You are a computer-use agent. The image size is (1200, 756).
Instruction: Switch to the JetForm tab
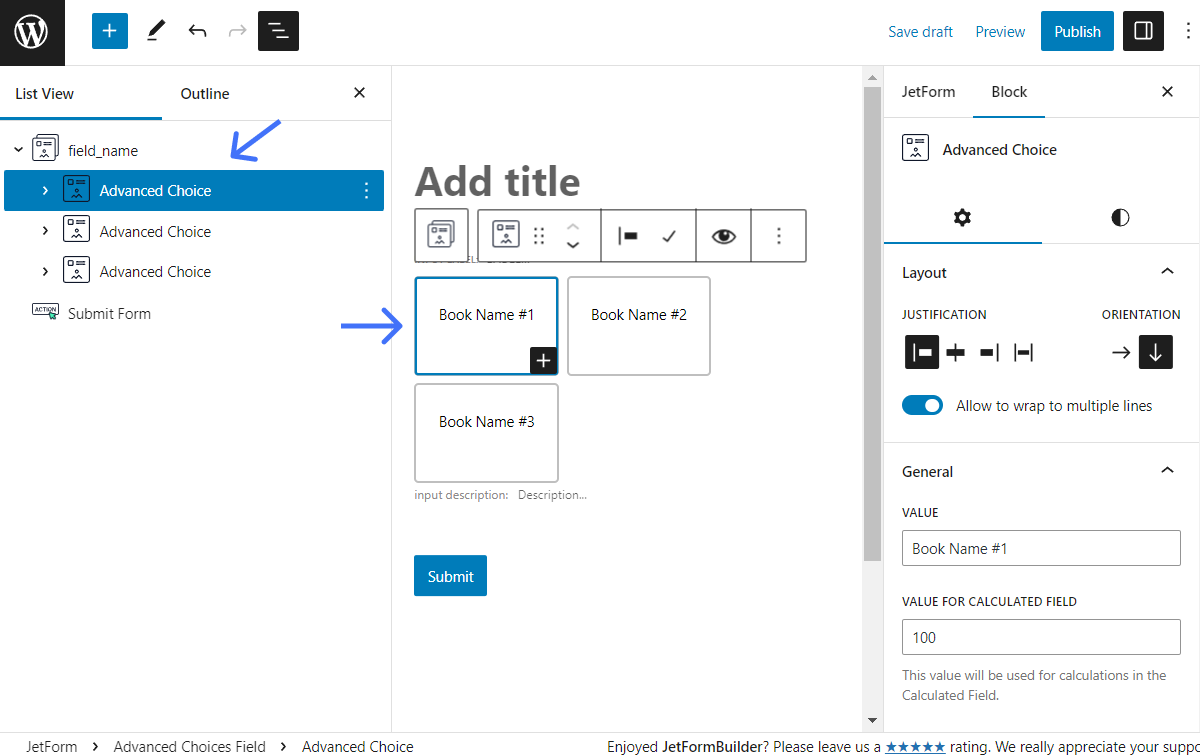928,91
